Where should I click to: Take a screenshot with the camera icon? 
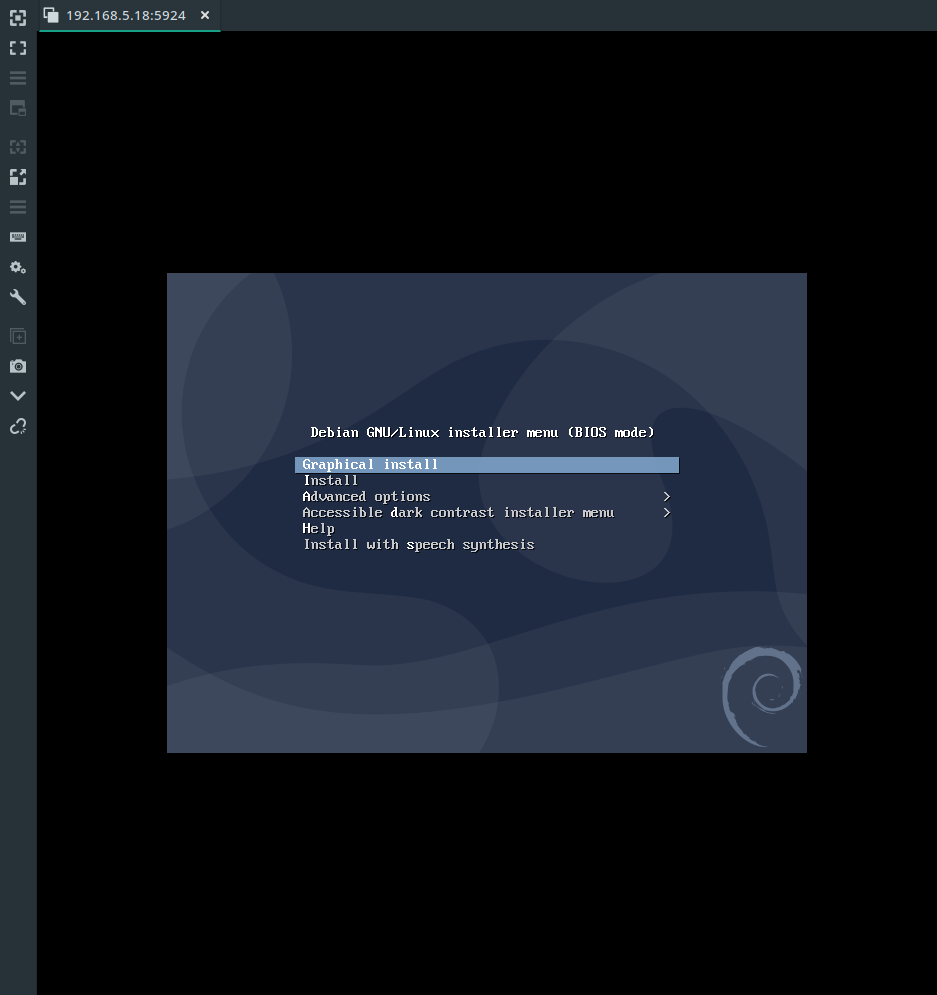pos(18,366)
